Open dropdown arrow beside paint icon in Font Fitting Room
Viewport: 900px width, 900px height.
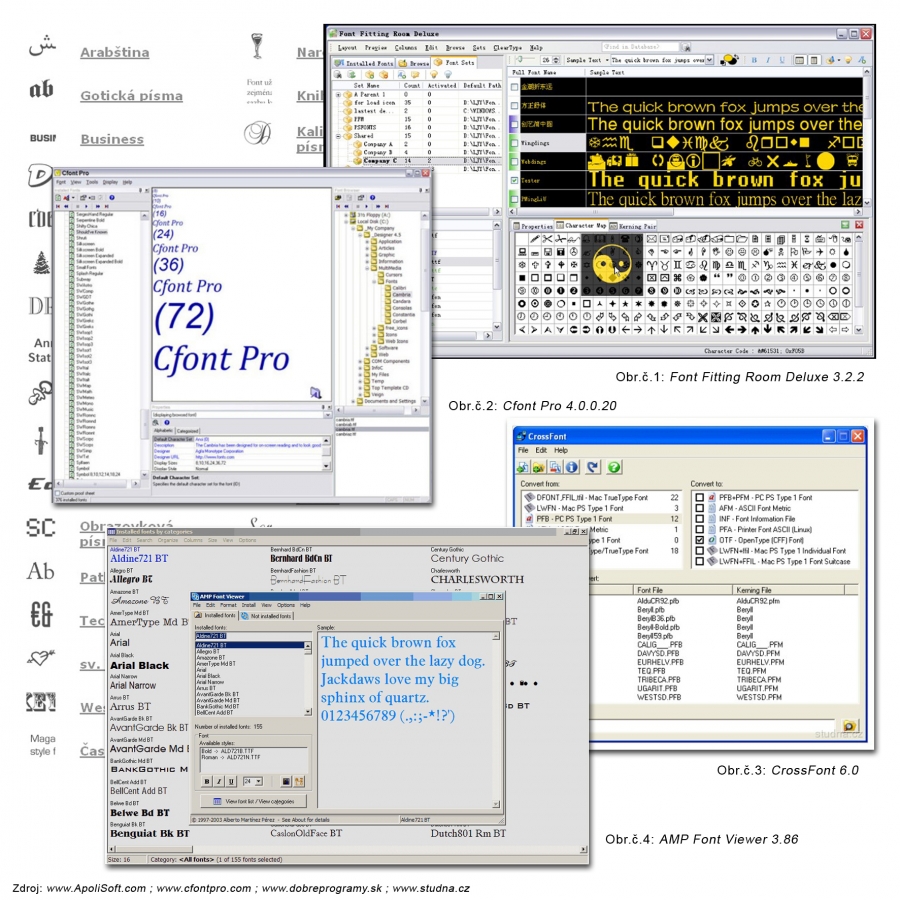(839, 60)
